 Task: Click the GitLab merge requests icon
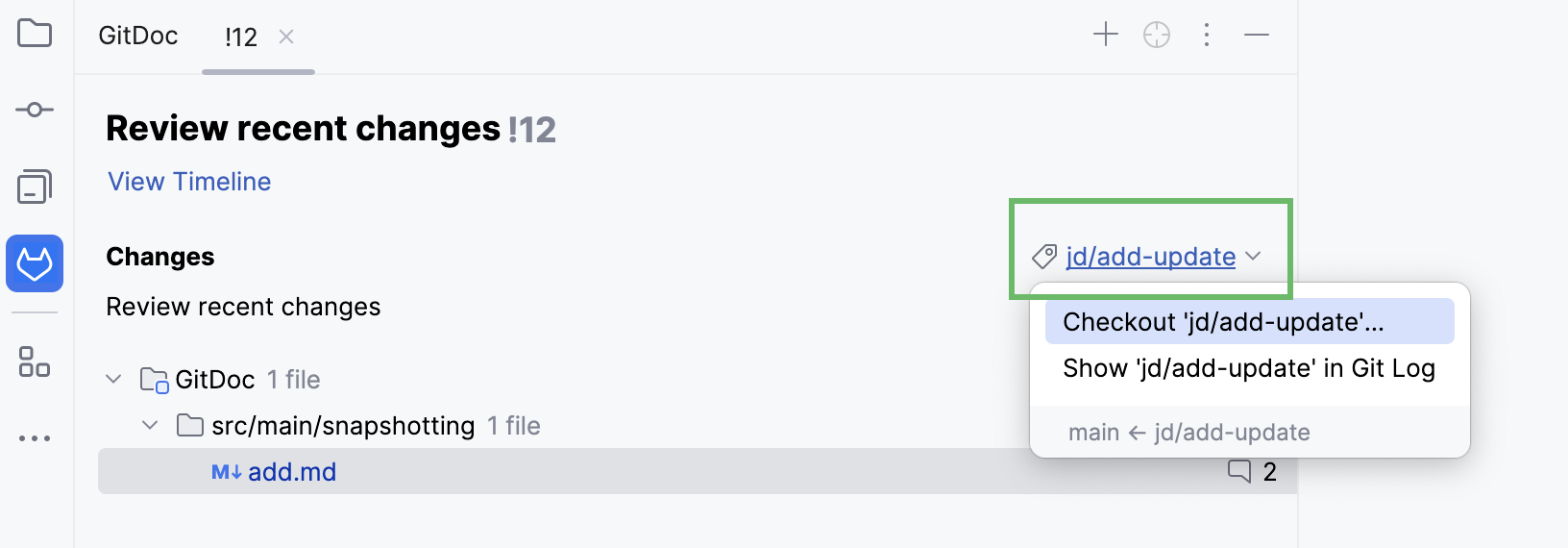pyautogui.click(x=35, y=263)
